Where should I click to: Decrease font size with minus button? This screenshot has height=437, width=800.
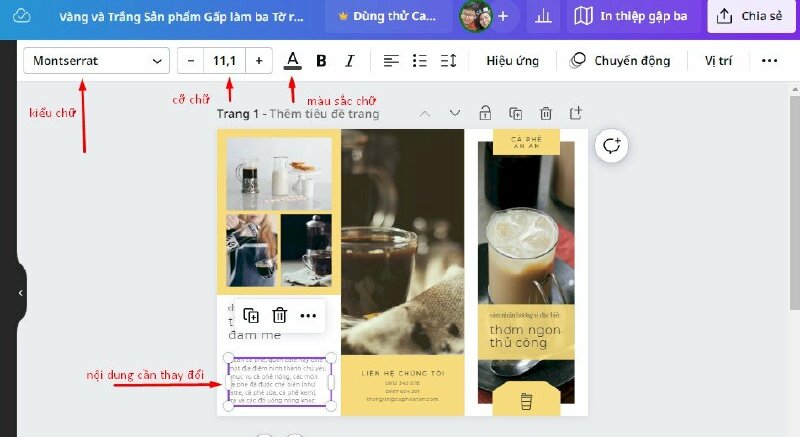191,61
